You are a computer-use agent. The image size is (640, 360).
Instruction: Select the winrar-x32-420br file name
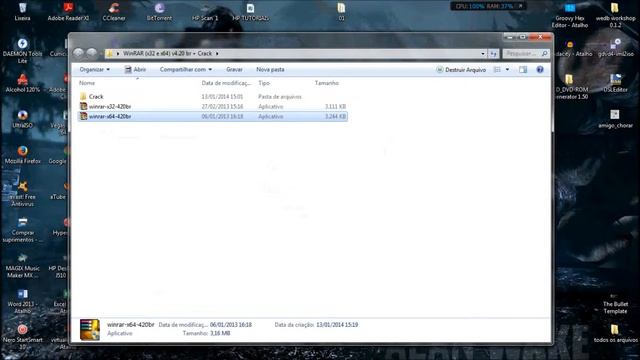point(110,106)
